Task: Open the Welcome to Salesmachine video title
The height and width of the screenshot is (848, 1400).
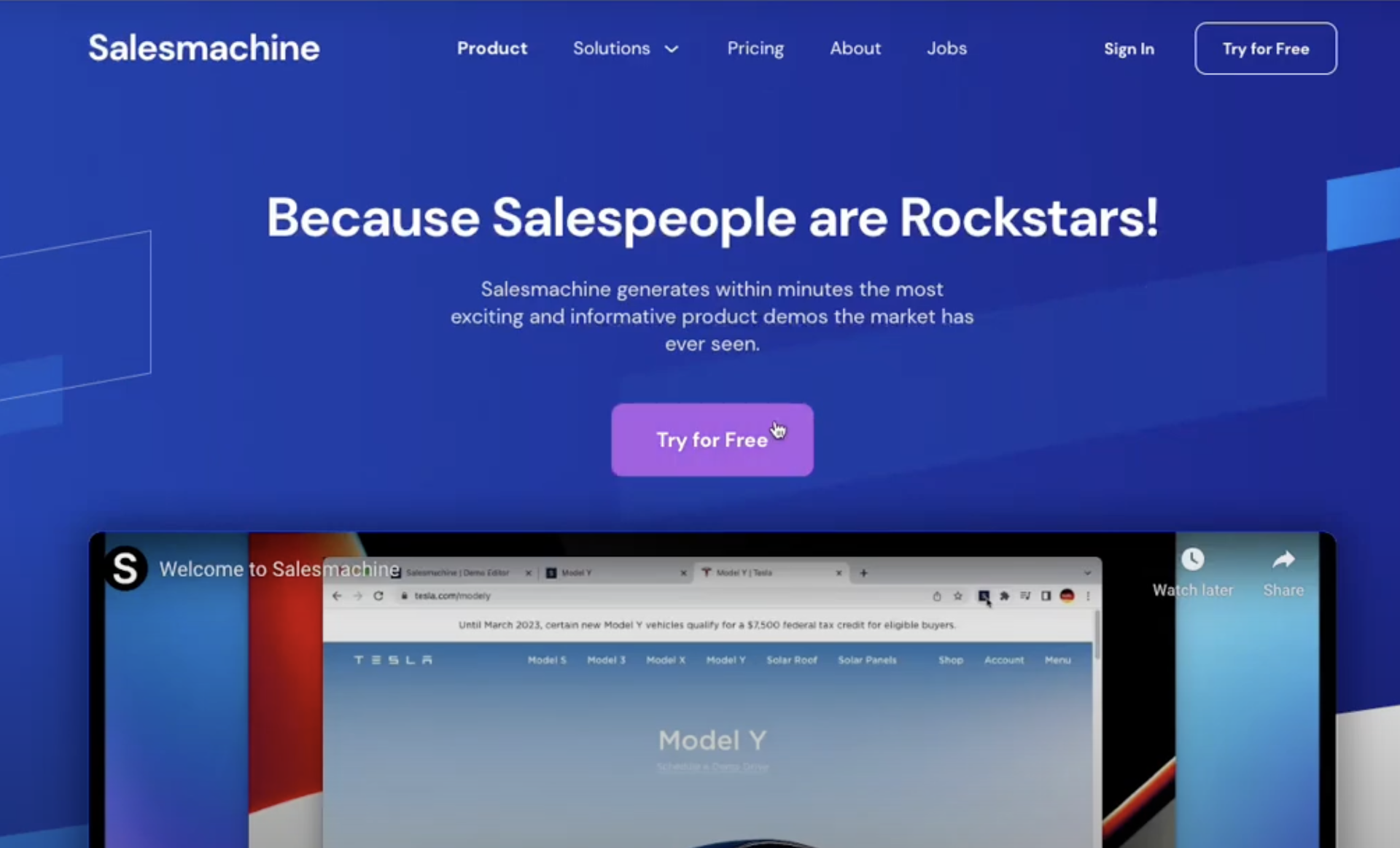Action: (279, 569)
